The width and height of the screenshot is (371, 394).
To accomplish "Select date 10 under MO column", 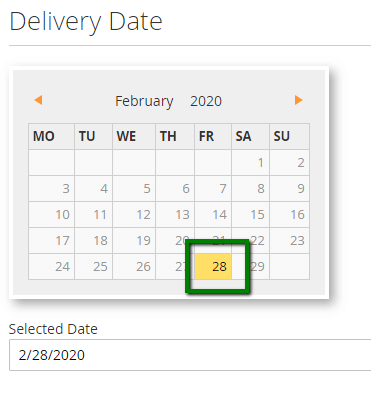I will point(51,215).
